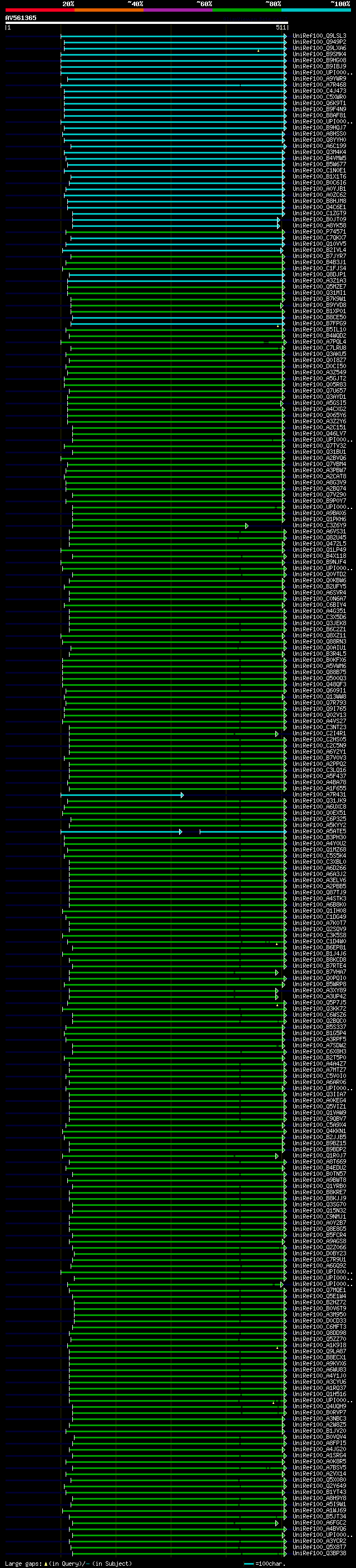
Task: Click the UniRef100_Q4UQH9 label
Action: (x=319, y=1407)
